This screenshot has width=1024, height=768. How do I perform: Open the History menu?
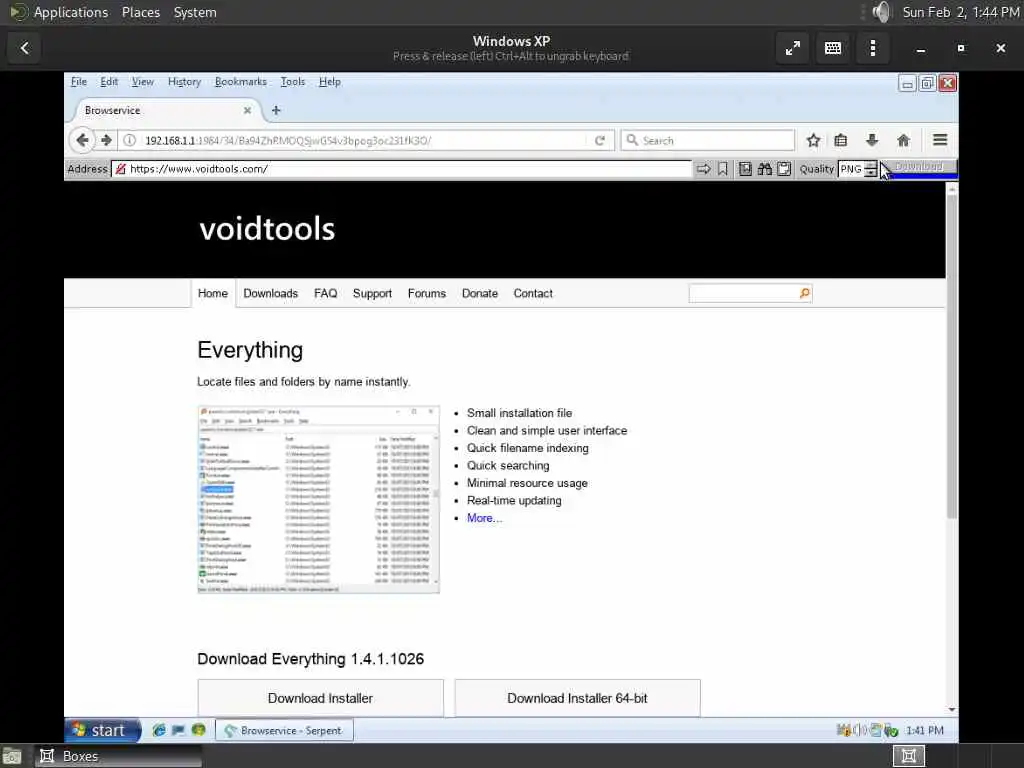184,82
